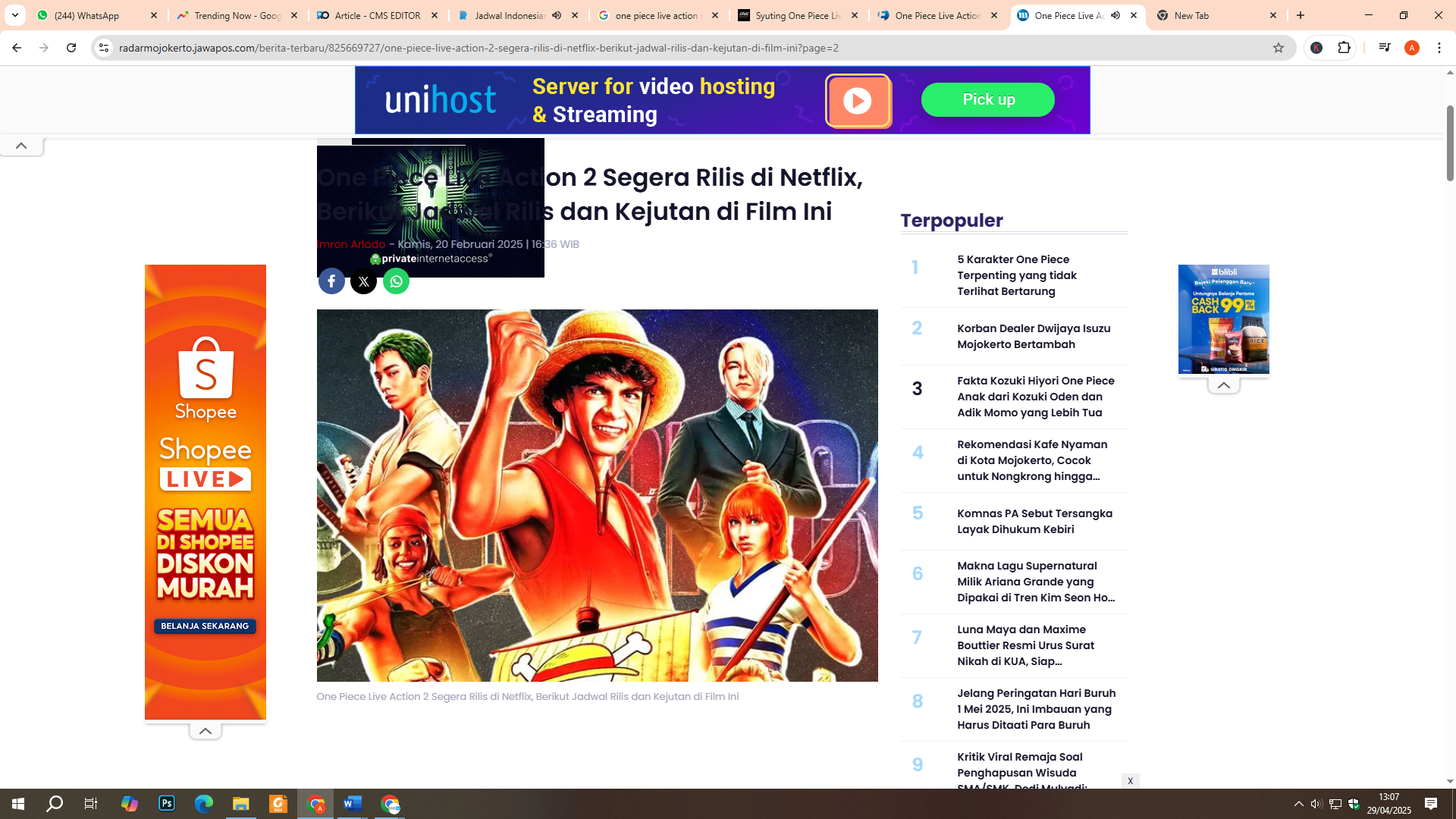The width and height of the screenshot is (1456, 819).
Task: Click Pick up button in unihost ad
Action: [x=988, y=99]
